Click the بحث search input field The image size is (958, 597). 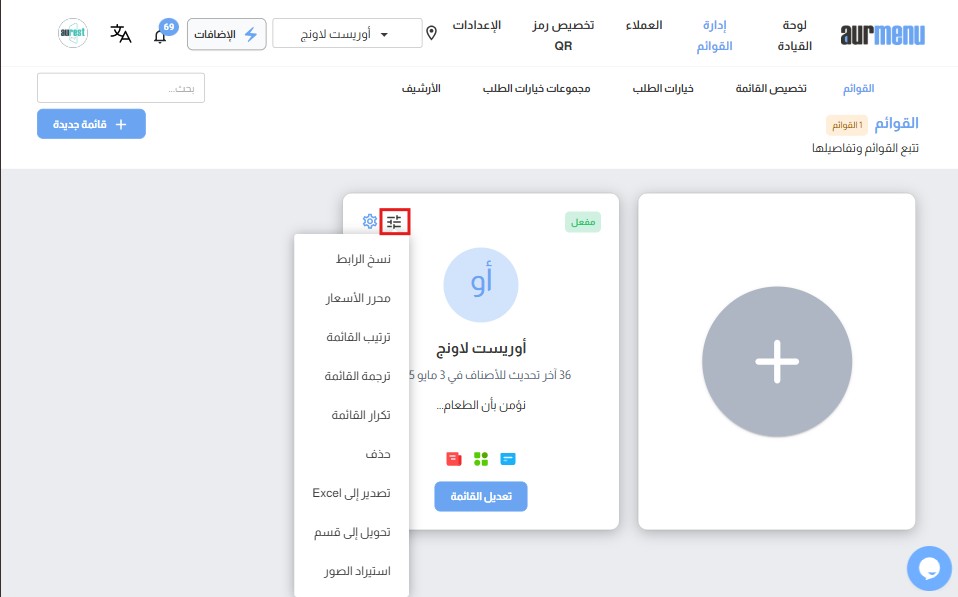coord(127,88)
